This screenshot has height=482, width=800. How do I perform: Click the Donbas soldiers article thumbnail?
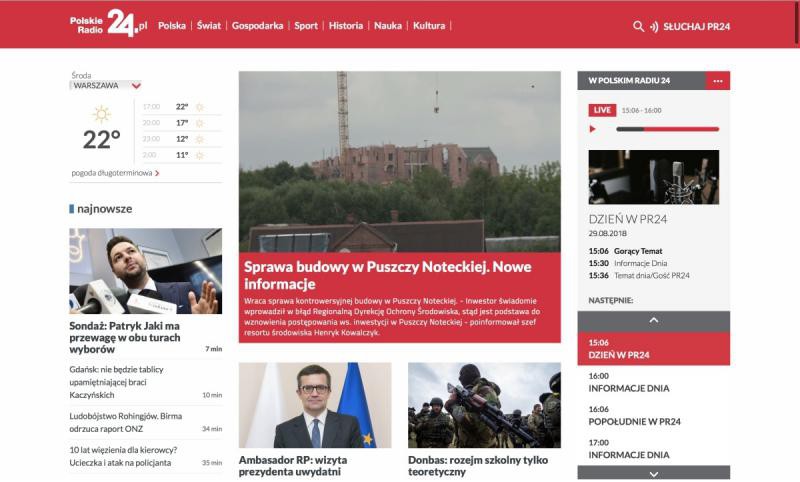pyautogui.click(x=484, y=405)
